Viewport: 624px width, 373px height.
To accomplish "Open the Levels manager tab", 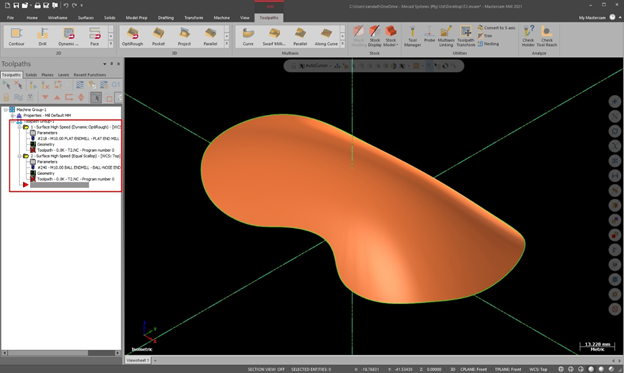I will point(64,75).
